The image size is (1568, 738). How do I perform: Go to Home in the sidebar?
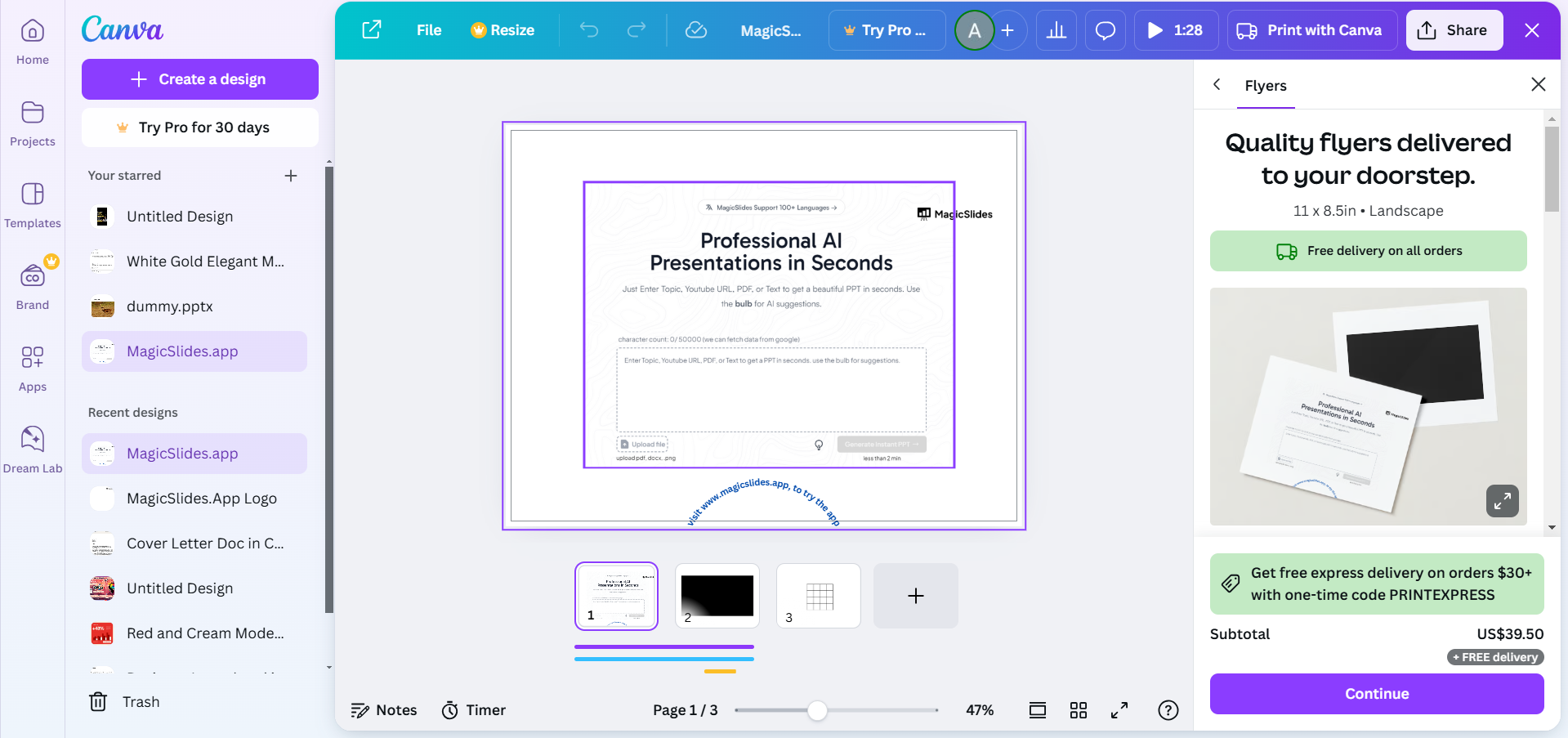click(x=33, y=42)
